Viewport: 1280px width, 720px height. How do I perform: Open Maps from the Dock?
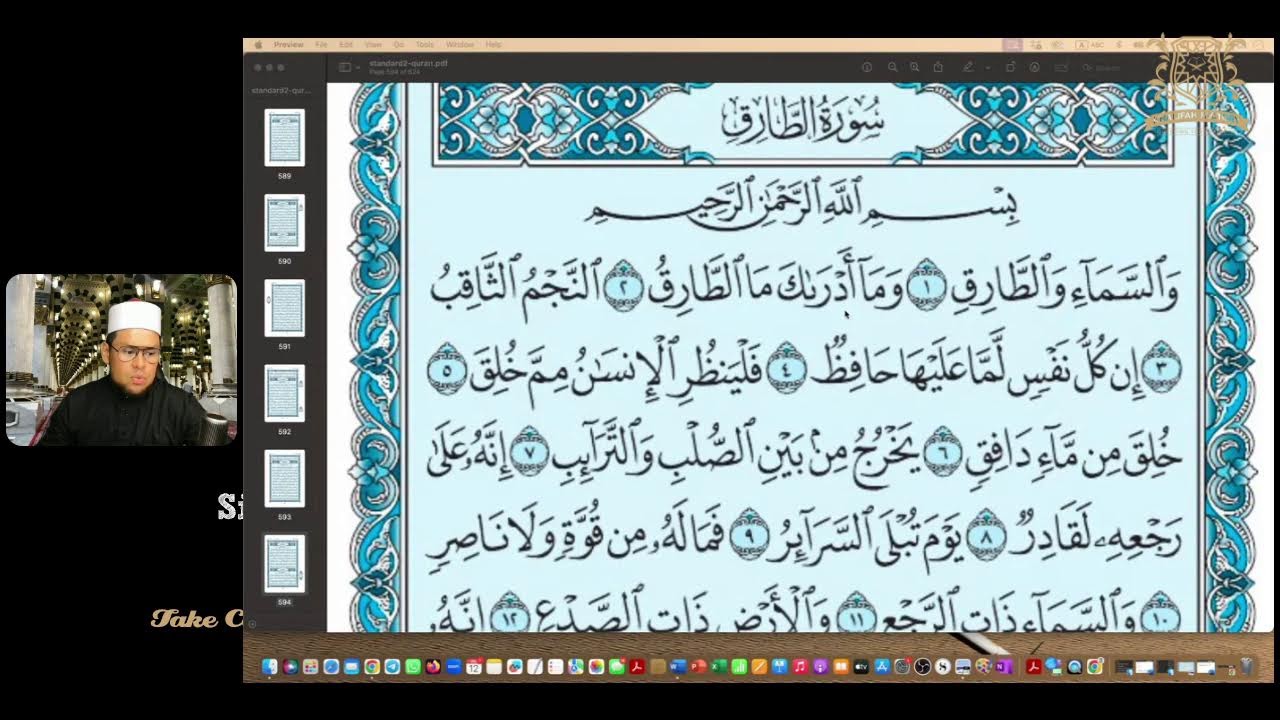(x=576, y=667)
